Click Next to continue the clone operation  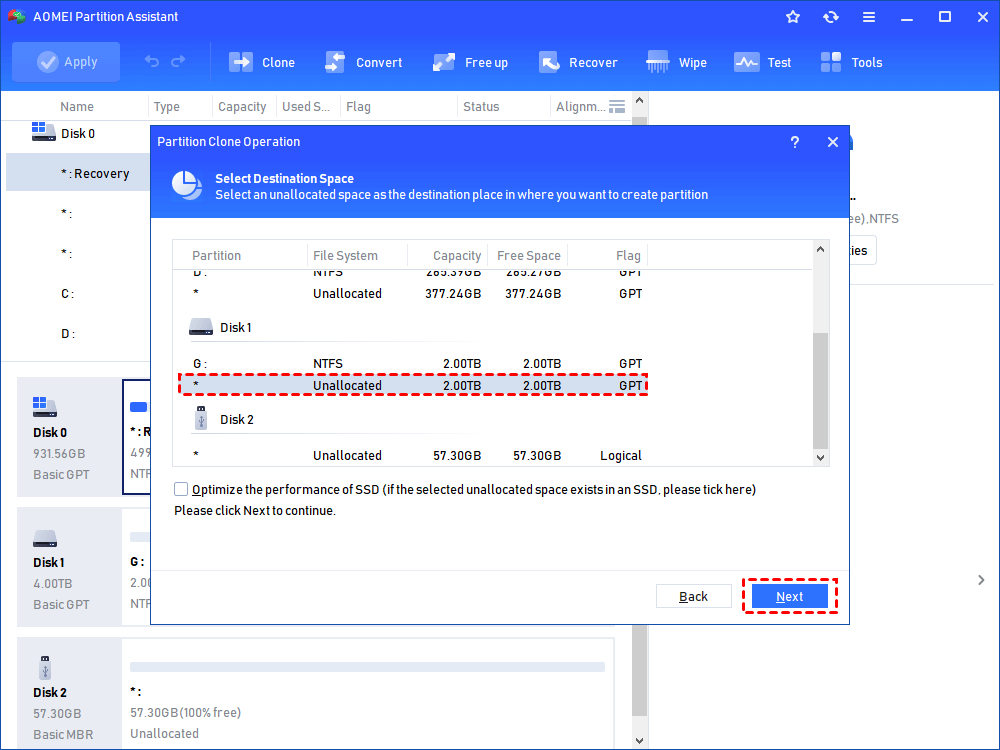click(x=790, y=595)
